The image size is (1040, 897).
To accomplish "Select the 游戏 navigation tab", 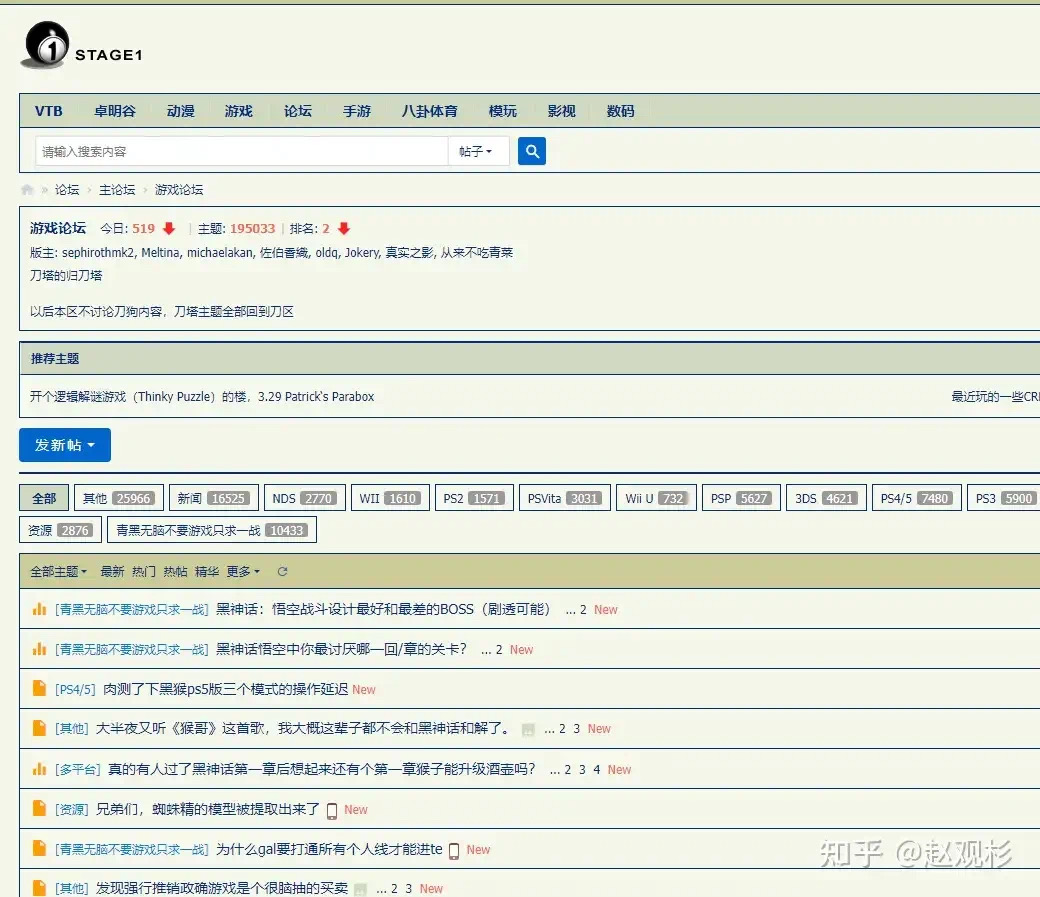I will [x=239, y=111].
